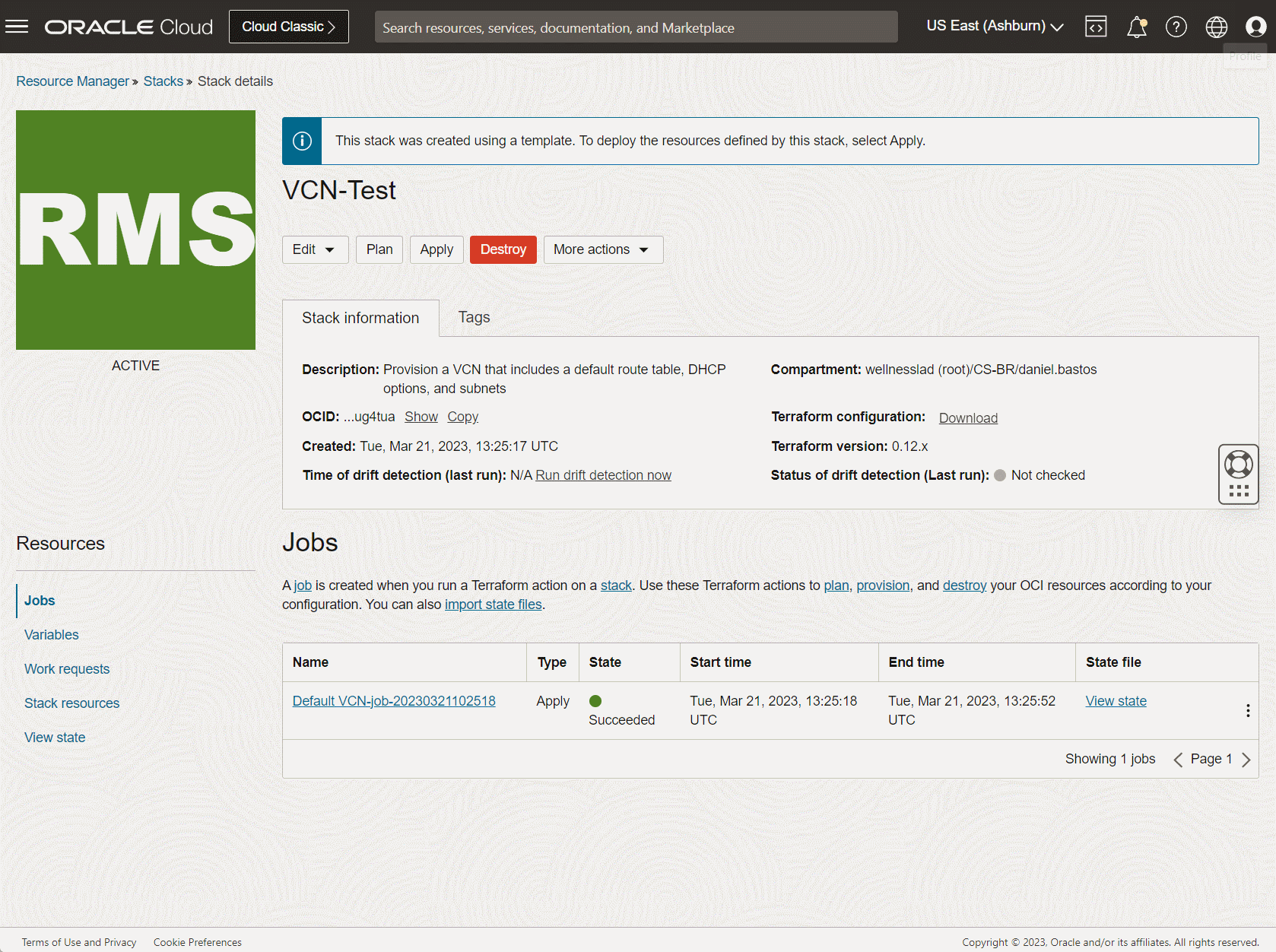Expand the More actions dropdown
Screen dimensions: 1276x952
point(603,249)
